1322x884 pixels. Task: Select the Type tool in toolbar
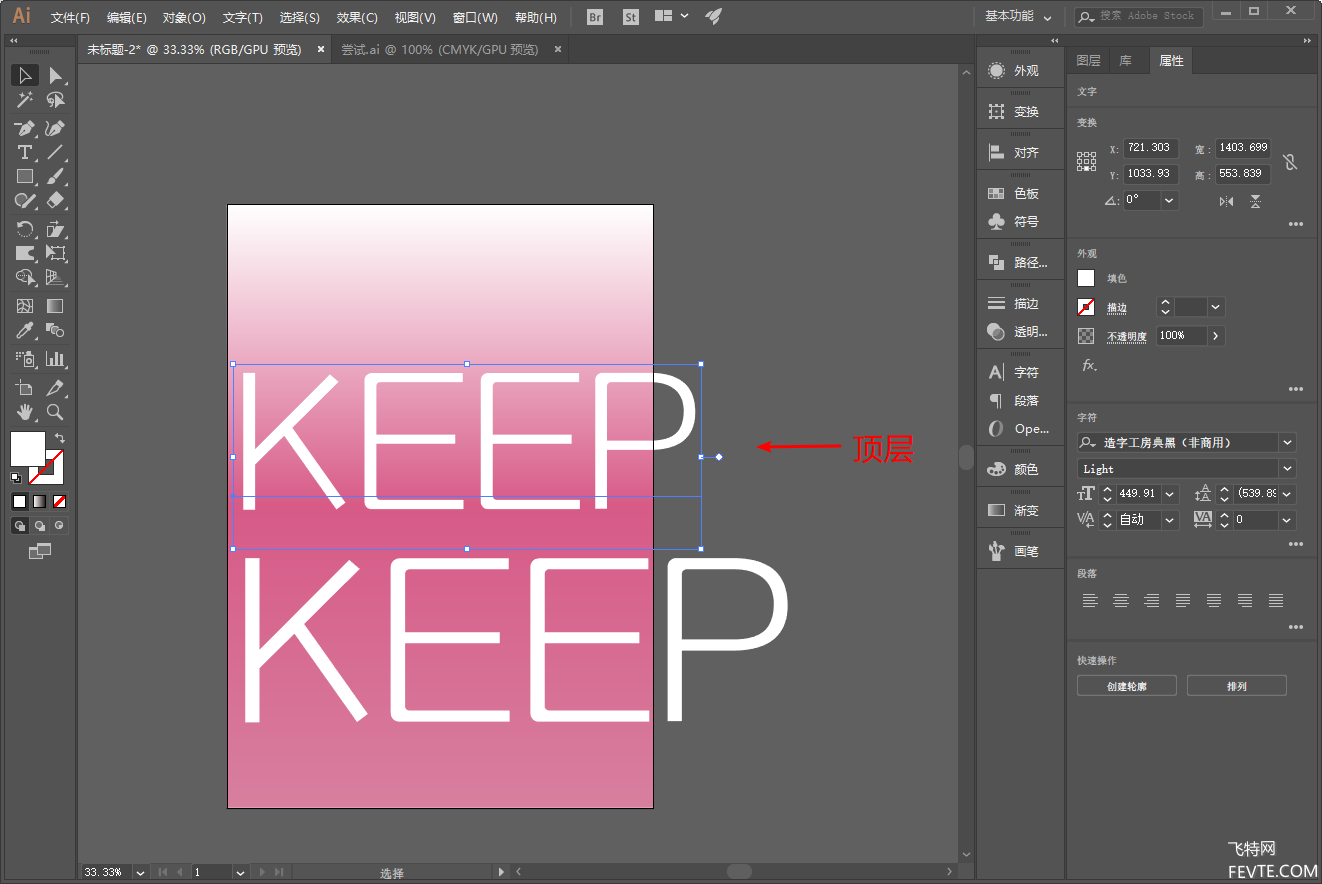(x=25, y=152)
